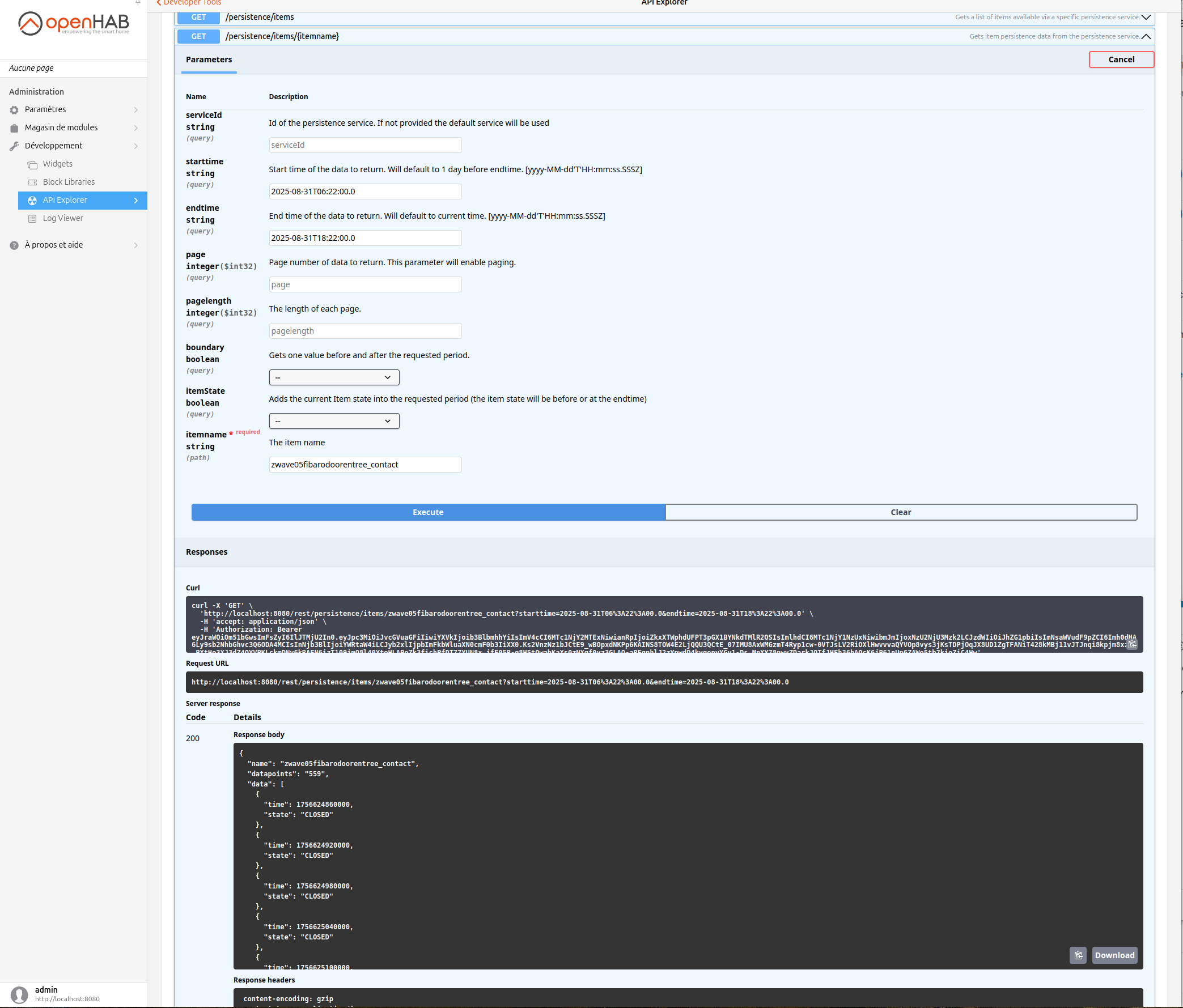The image size is (1183, 1008).
Task: Click the starttime input field
Action: click(365, 191)
